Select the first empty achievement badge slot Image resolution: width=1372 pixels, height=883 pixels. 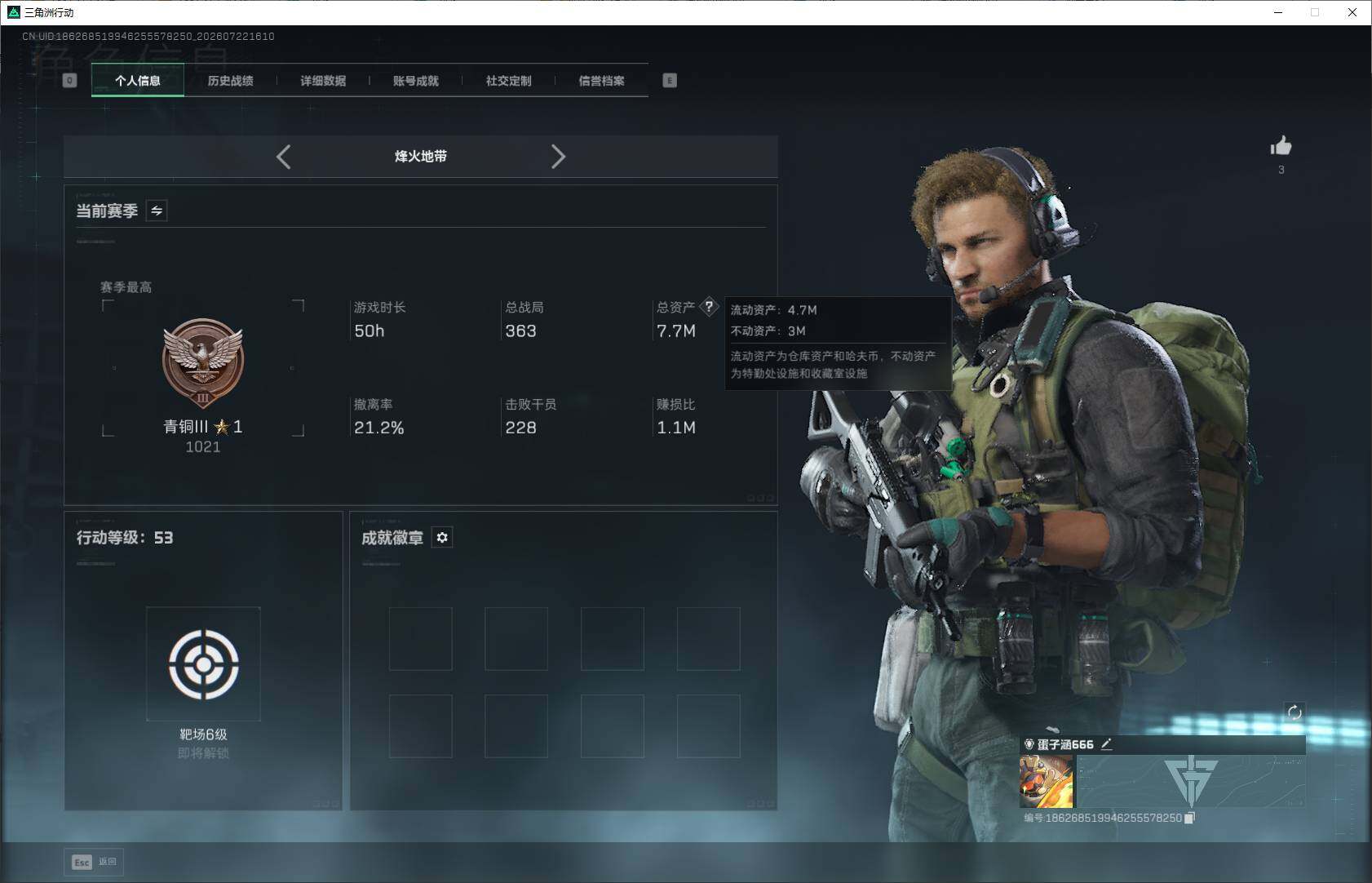421,638
